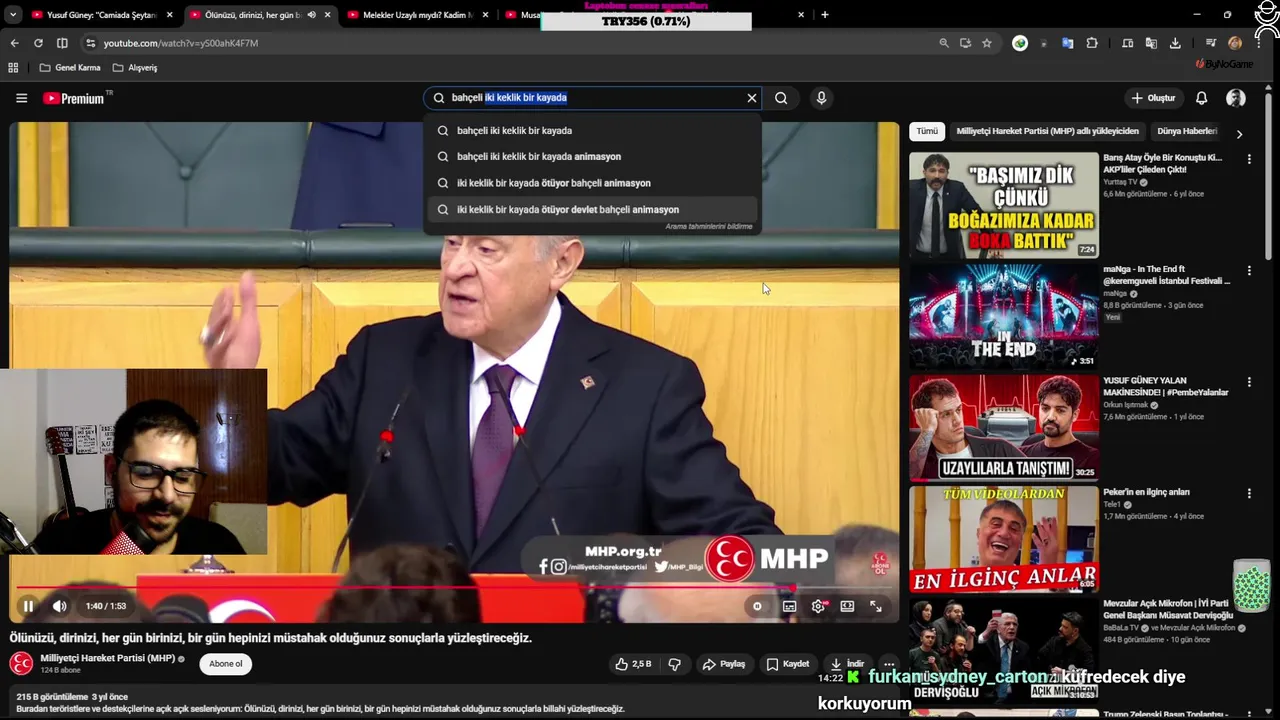
Task: Select suggestion 'bahçeli iki keklik bir kayada'
Action: pyautogui.click(x=592, y=130)
